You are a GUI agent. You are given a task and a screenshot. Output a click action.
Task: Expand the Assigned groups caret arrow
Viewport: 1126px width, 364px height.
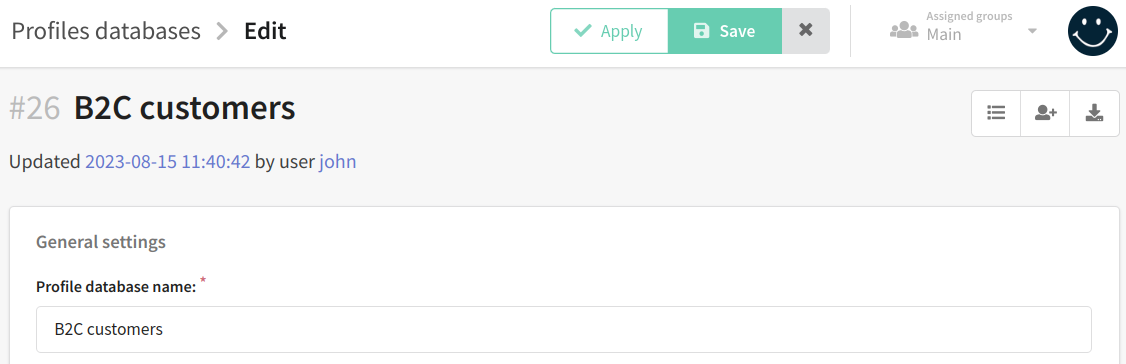tap(1032, 32)
